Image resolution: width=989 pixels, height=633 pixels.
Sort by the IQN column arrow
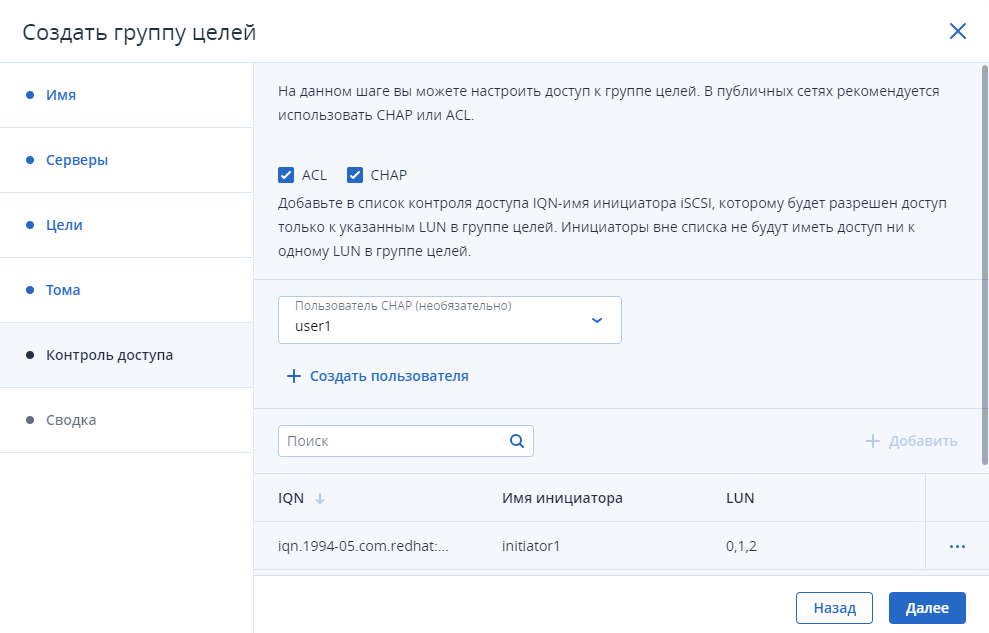(x=320, y=498)
